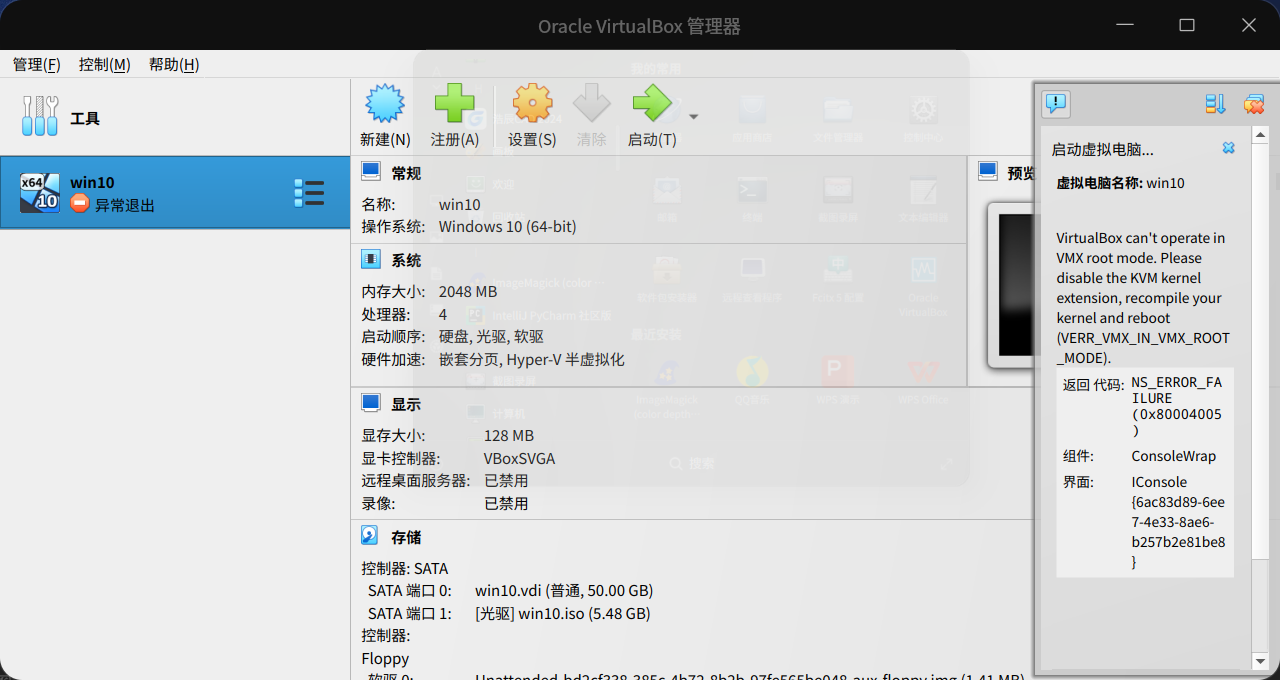This screenshot has height=680, width=1280.
Task: Click the notification panel scrollbar up arrow
Action: click(1260, 134)
